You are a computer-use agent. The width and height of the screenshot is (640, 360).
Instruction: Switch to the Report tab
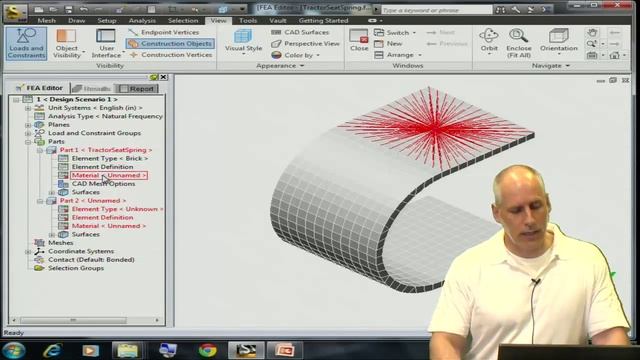pyautogui.click(x=138, y=89)
